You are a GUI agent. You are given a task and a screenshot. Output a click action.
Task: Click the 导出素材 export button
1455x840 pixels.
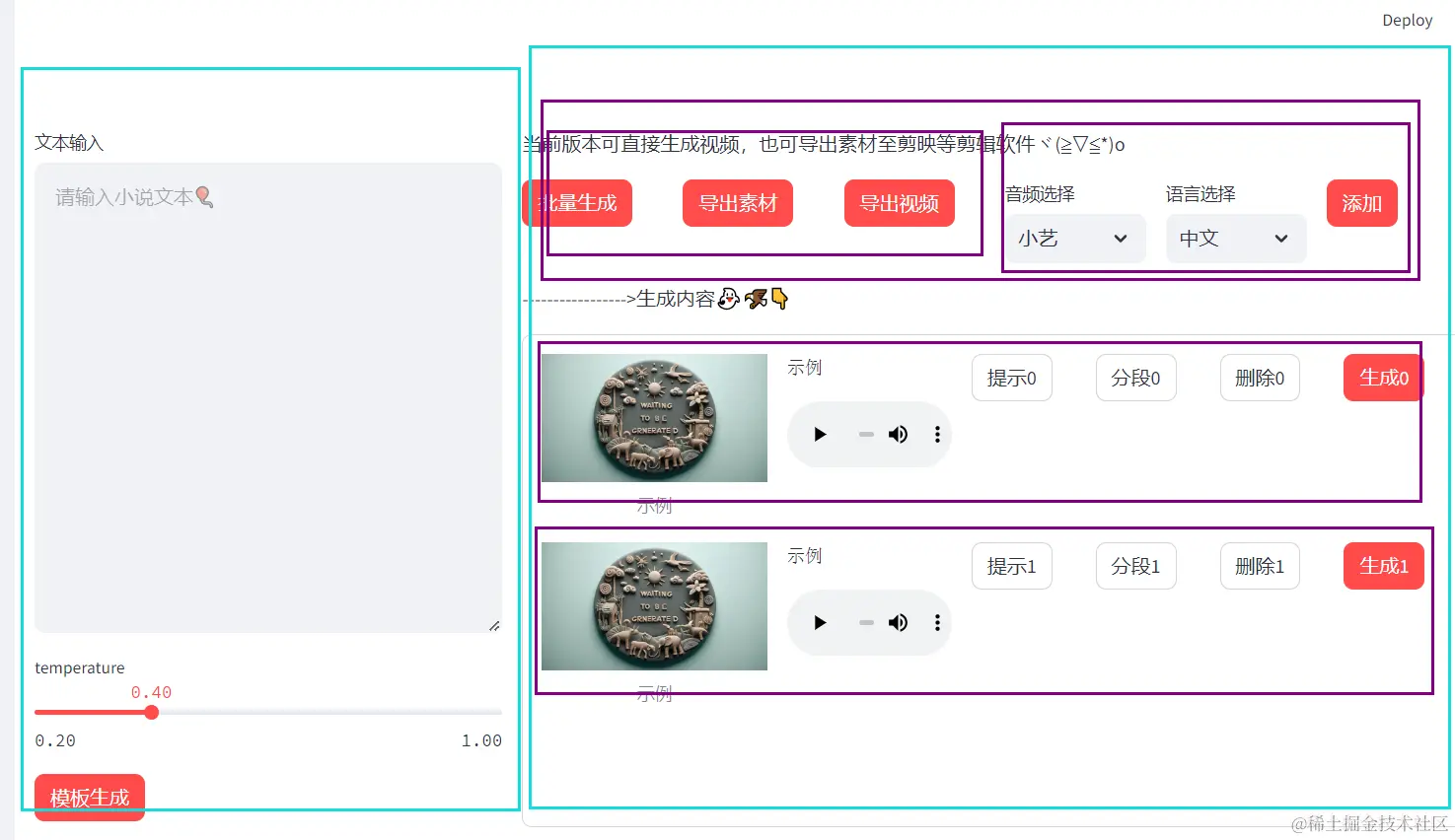click(737, 203)
